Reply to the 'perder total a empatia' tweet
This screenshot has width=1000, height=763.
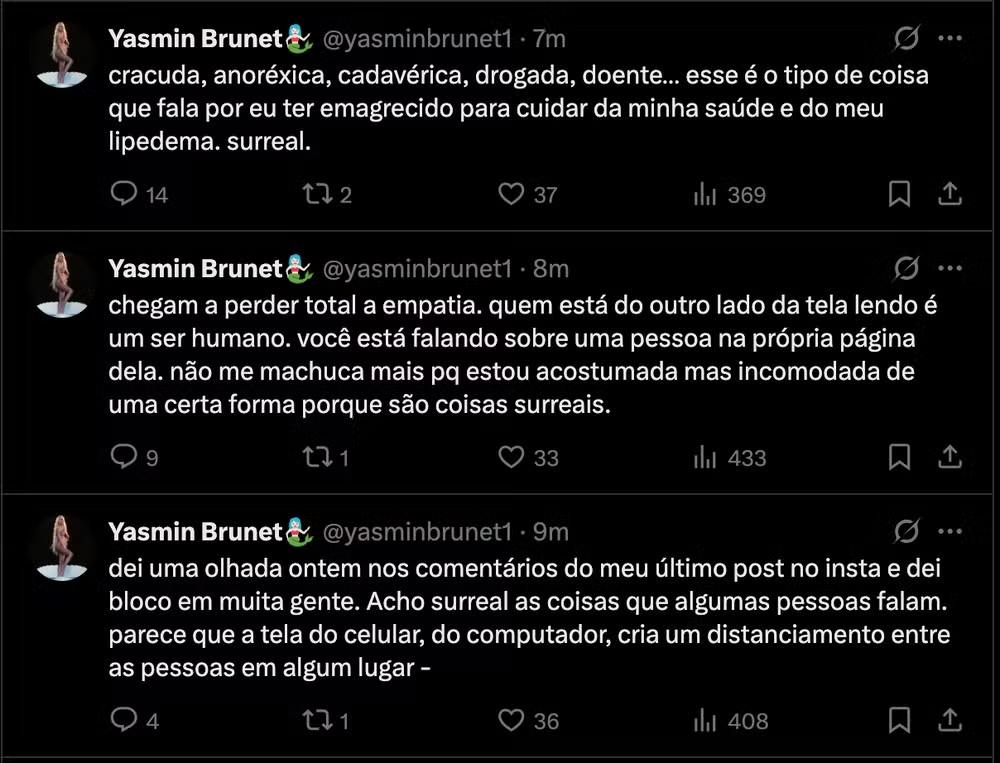pyautogui.click(x=123, y=458)
